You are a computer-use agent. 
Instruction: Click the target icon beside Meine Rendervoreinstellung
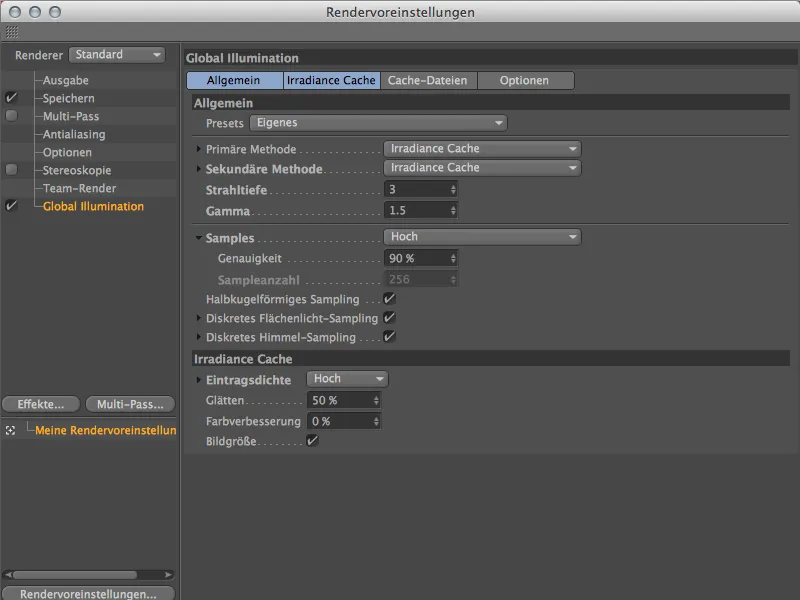(10, 431)
